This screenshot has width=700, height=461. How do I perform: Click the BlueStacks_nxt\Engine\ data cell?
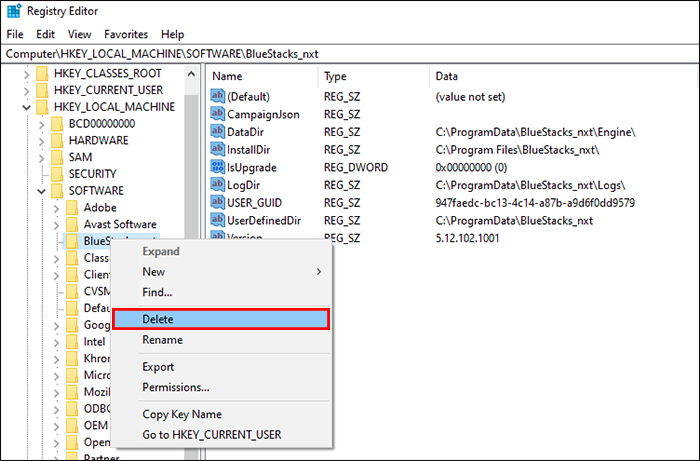[x=535, y=132]
